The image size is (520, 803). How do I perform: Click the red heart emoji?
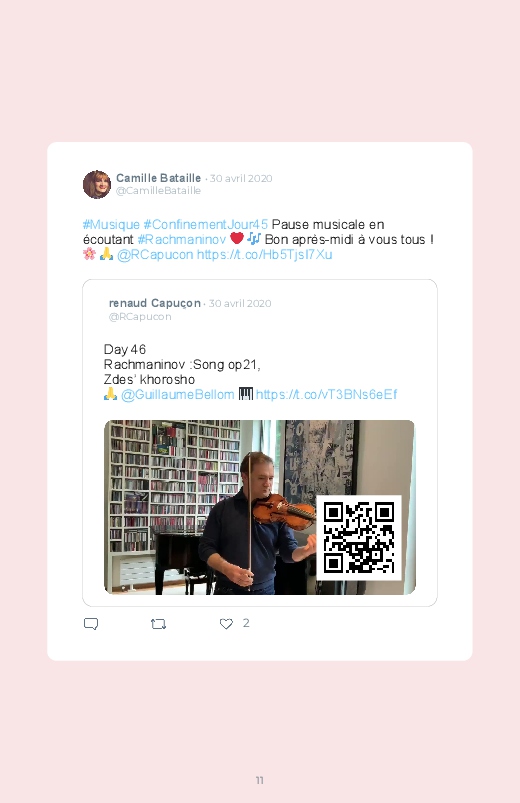click(x=237, y=239)
